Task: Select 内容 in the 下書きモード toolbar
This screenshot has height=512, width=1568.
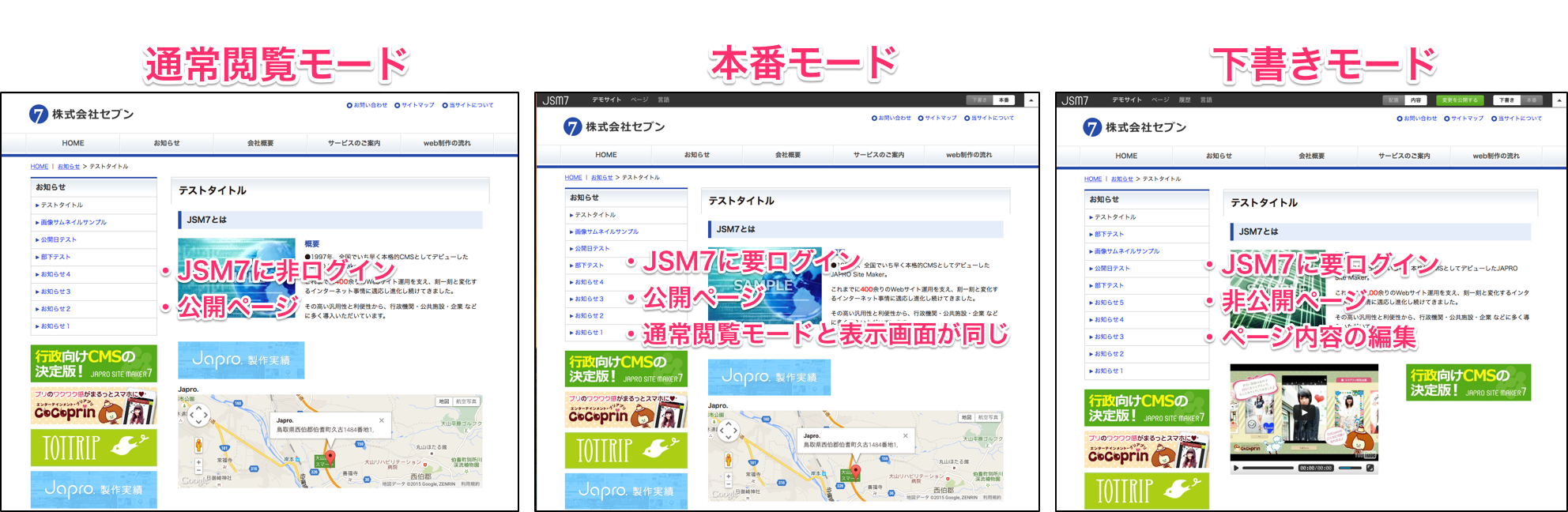Action: coord(1415,100)
